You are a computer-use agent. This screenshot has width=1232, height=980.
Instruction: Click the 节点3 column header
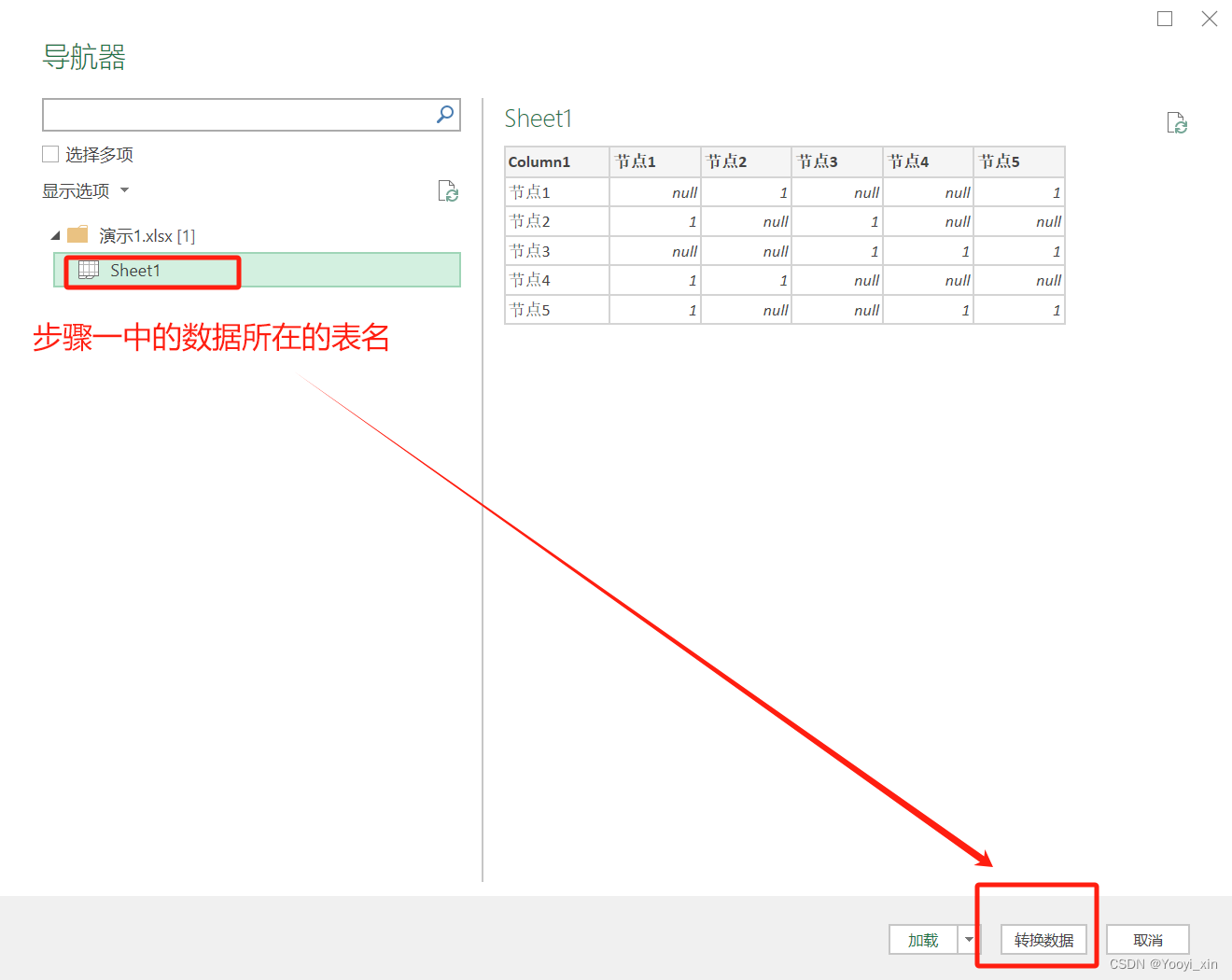[837, 161]
